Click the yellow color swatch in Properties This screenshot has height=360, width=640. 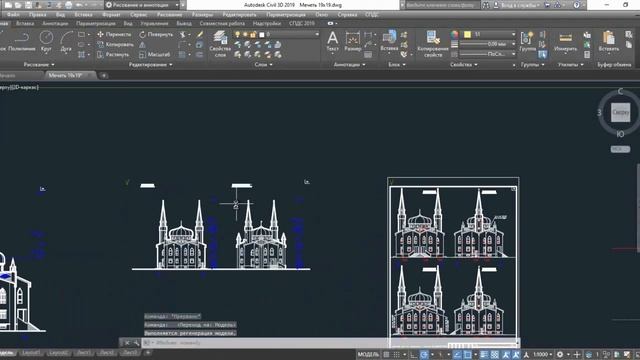[x=467, y=35]
